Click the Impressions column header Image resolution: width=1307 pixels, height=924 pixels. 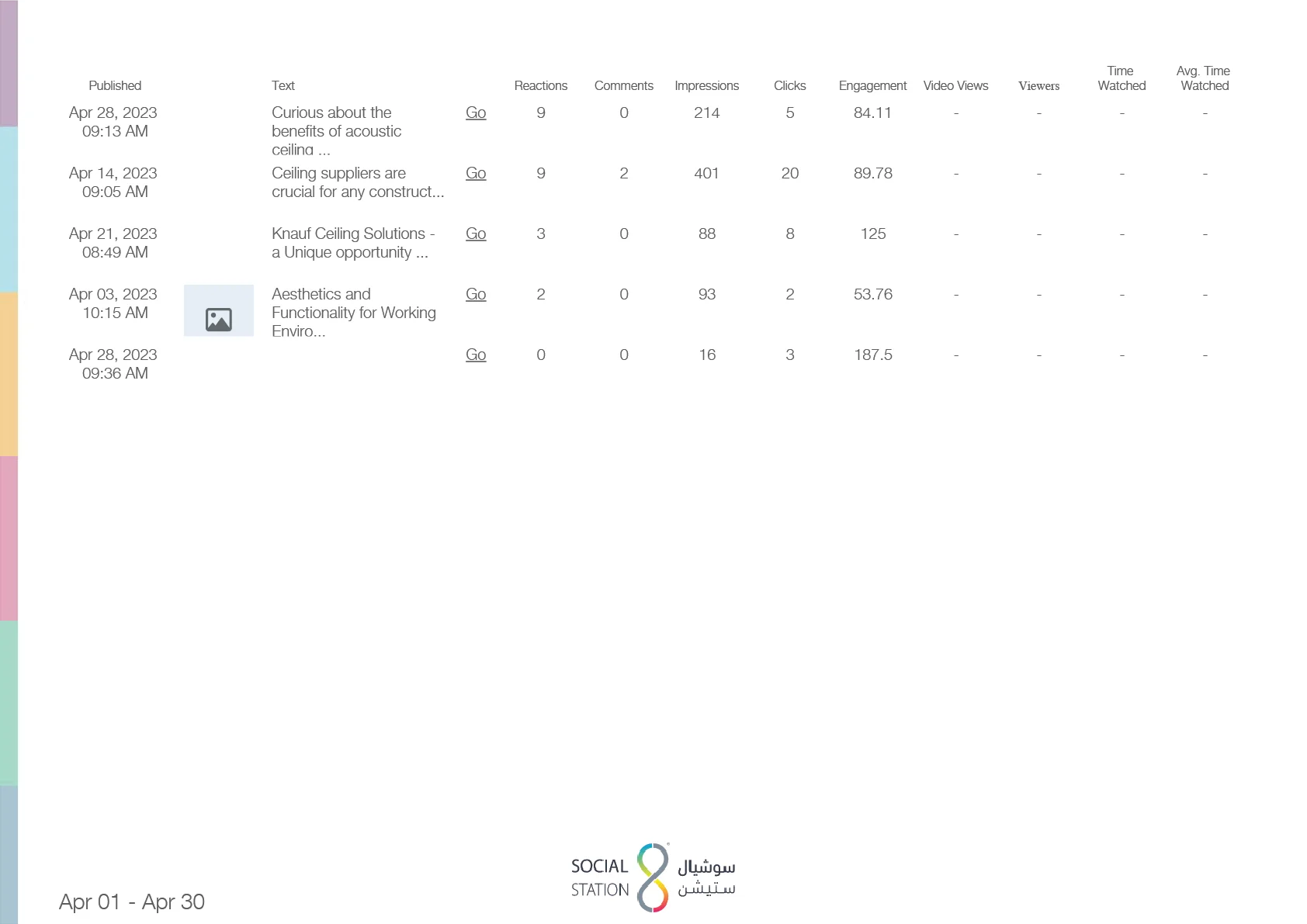[707, 85]
